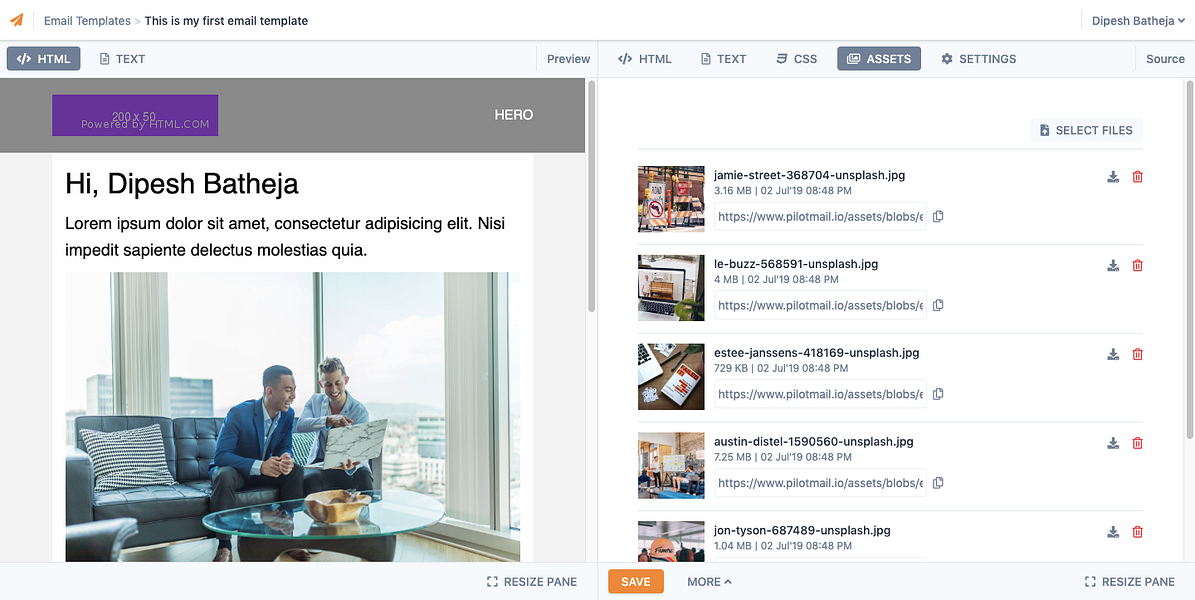The width and height of the screenshot is (1195, 600).
Task: Click RESIZE PANE under the preview
Action: (x=532, y=582)
